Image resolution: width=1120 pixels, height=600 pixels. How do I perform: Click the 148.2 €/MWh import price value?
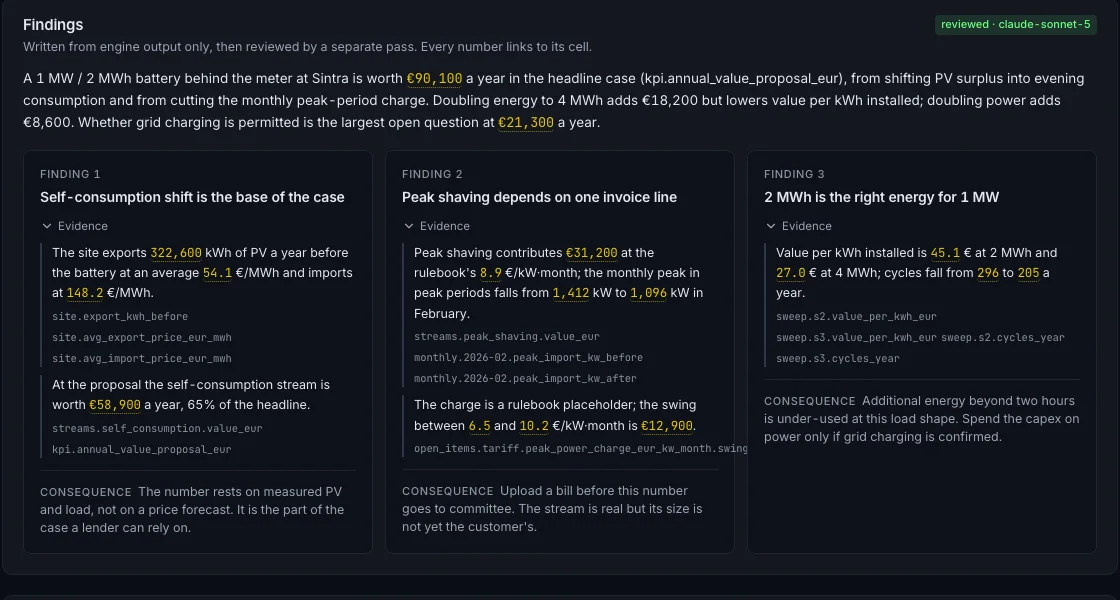pos(85,293)
